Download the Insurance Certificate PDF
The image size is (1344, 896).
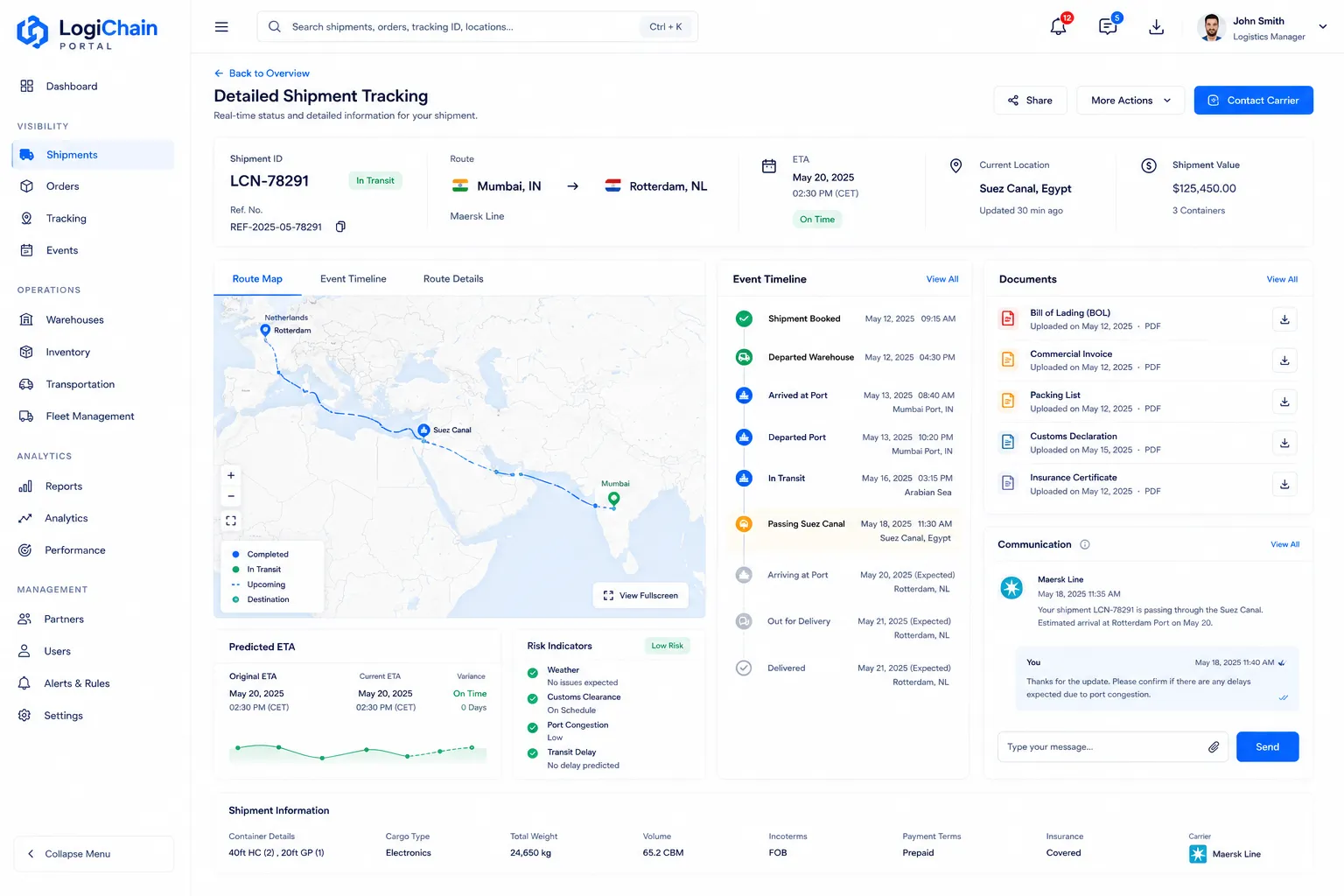pyautogui.click(x=1284, y=484)
